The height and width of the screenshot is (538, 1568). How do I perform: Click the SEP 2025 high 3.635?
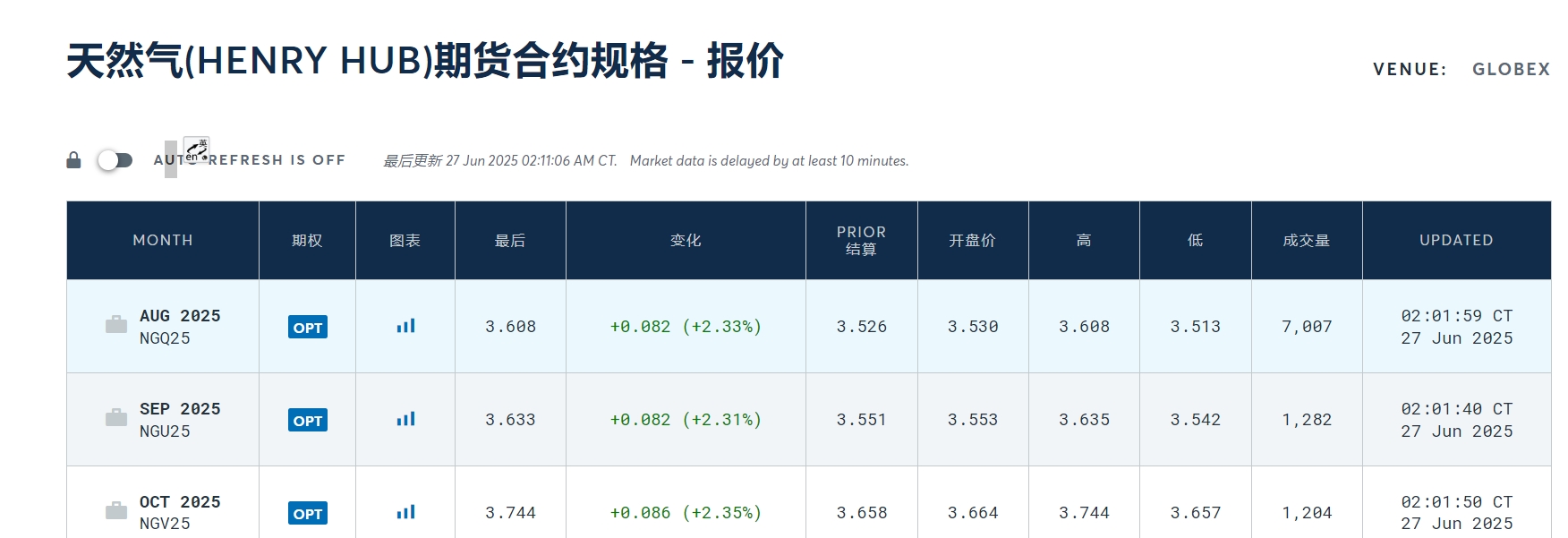coord(1084,420)
